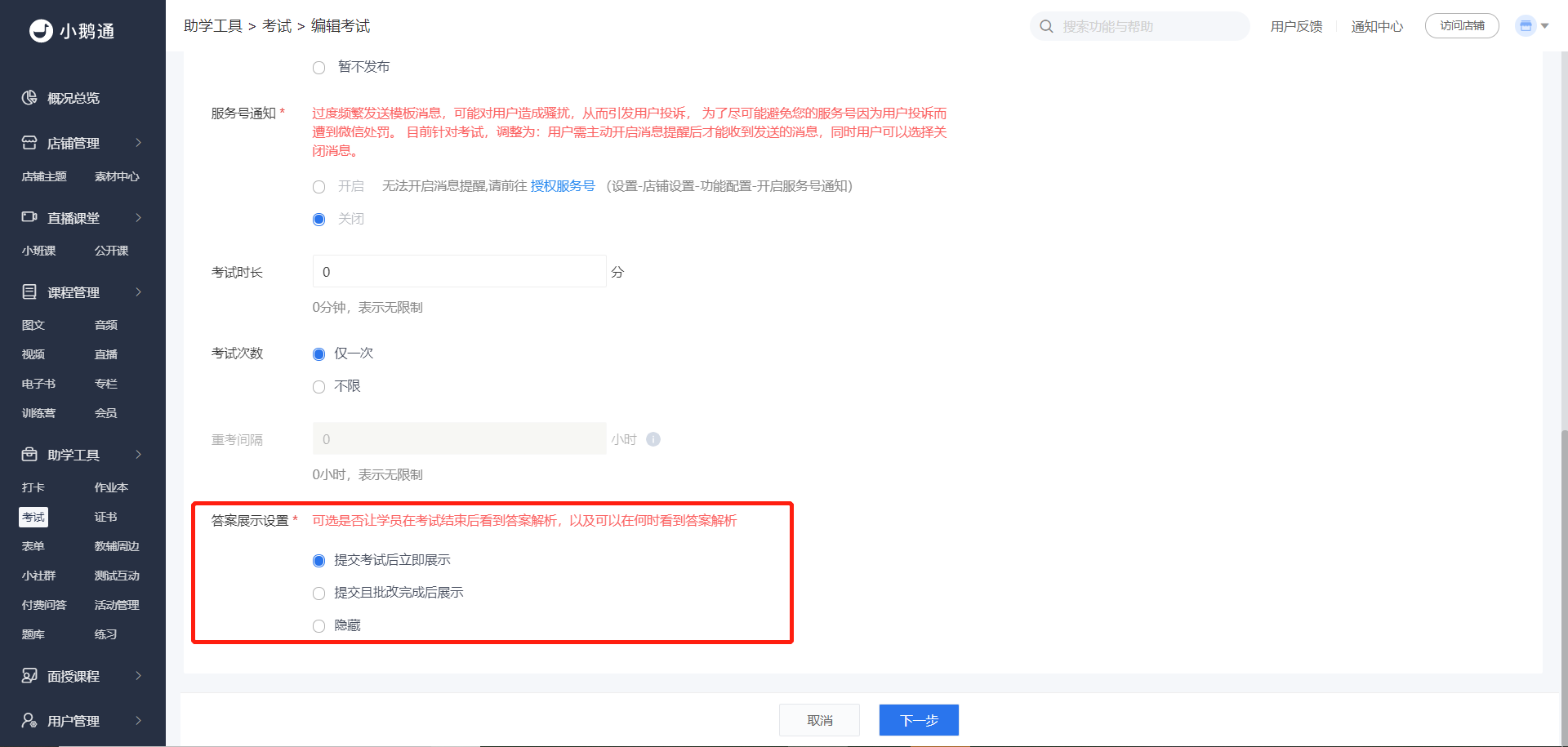The width and height of the screenshot is (1568, 747).
Task: Expand the 用户管理 chevron
Action: [139, 720]
